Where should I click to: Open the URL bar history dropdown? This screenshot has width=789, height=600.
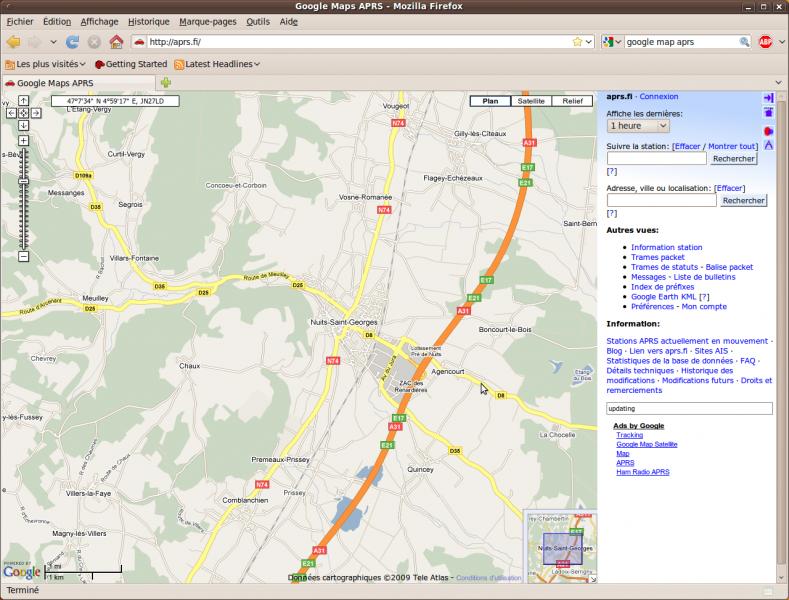point(588,42)
